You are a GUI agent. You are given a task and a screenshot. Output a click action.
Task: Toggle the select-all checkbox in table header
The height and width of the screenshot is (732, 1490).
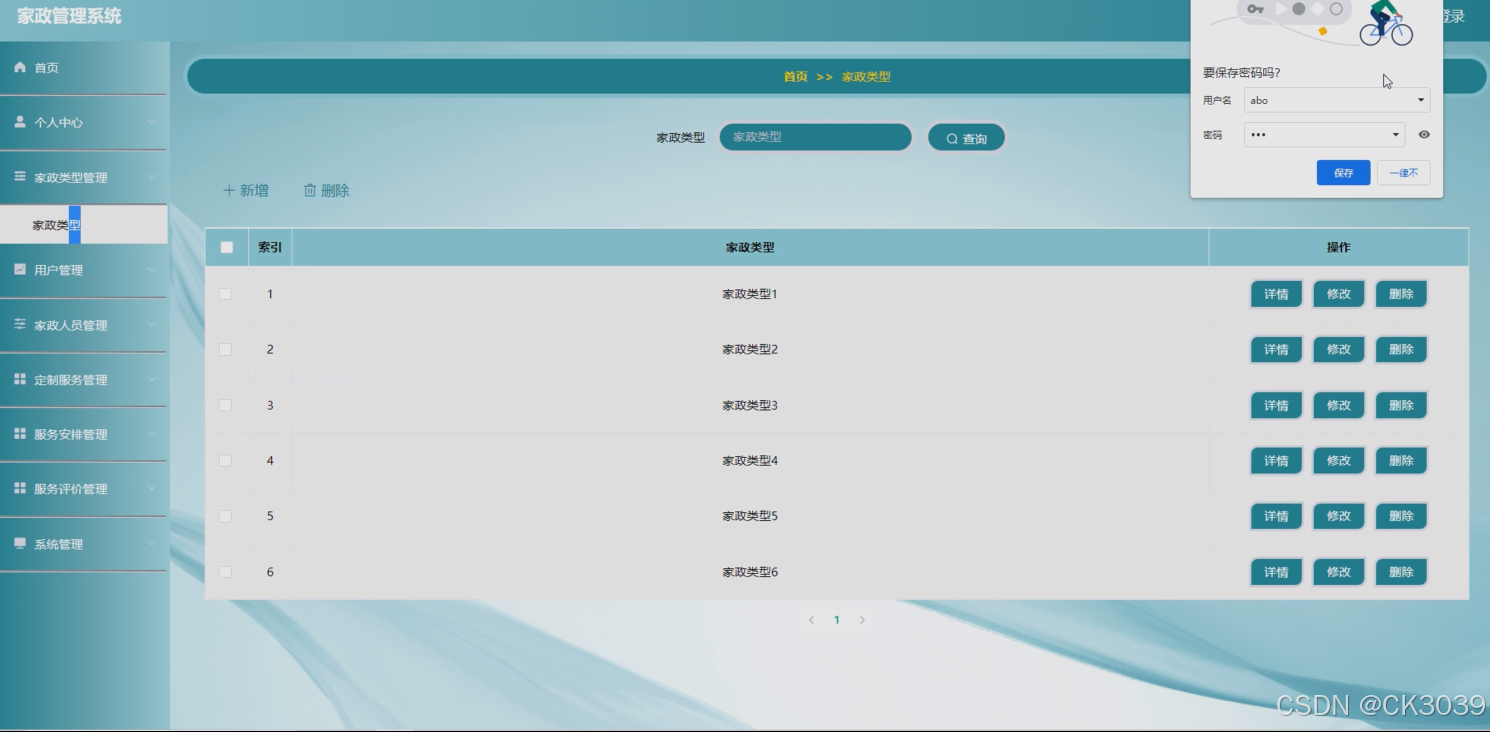[227, 247]
